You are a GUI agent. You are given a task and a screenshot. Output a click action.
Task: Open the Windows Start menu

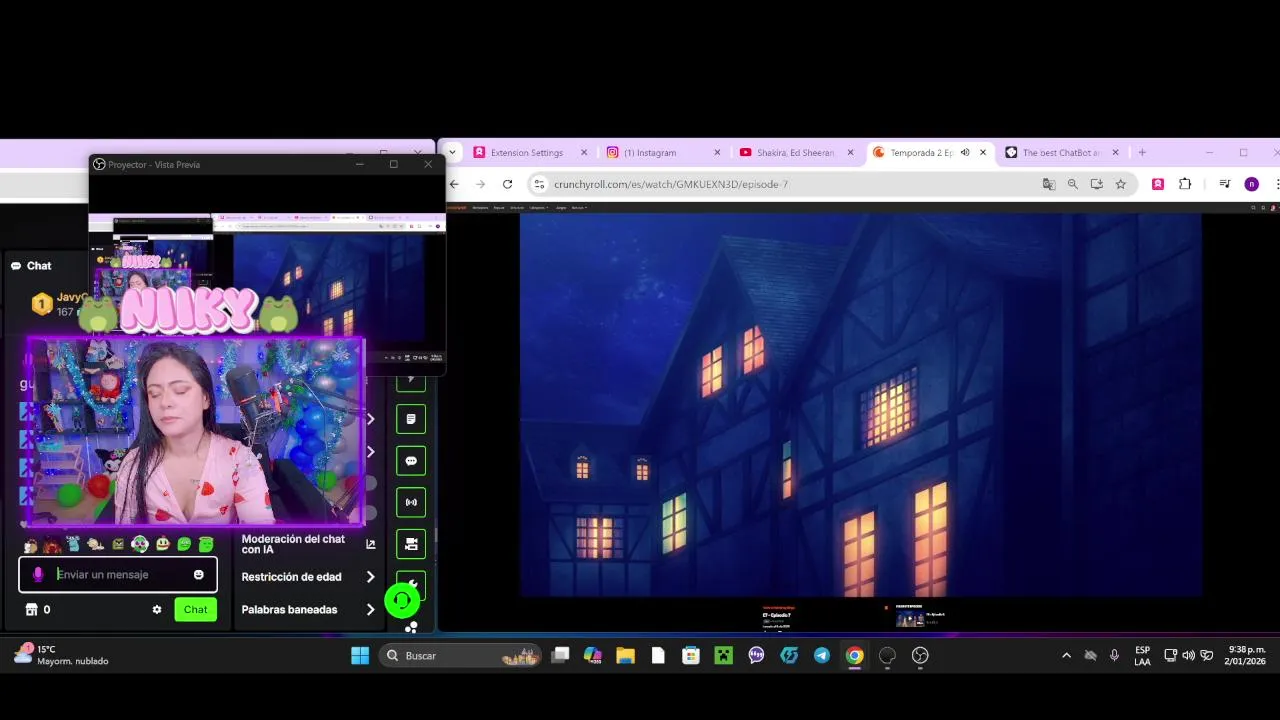click(x=360, y=656)
